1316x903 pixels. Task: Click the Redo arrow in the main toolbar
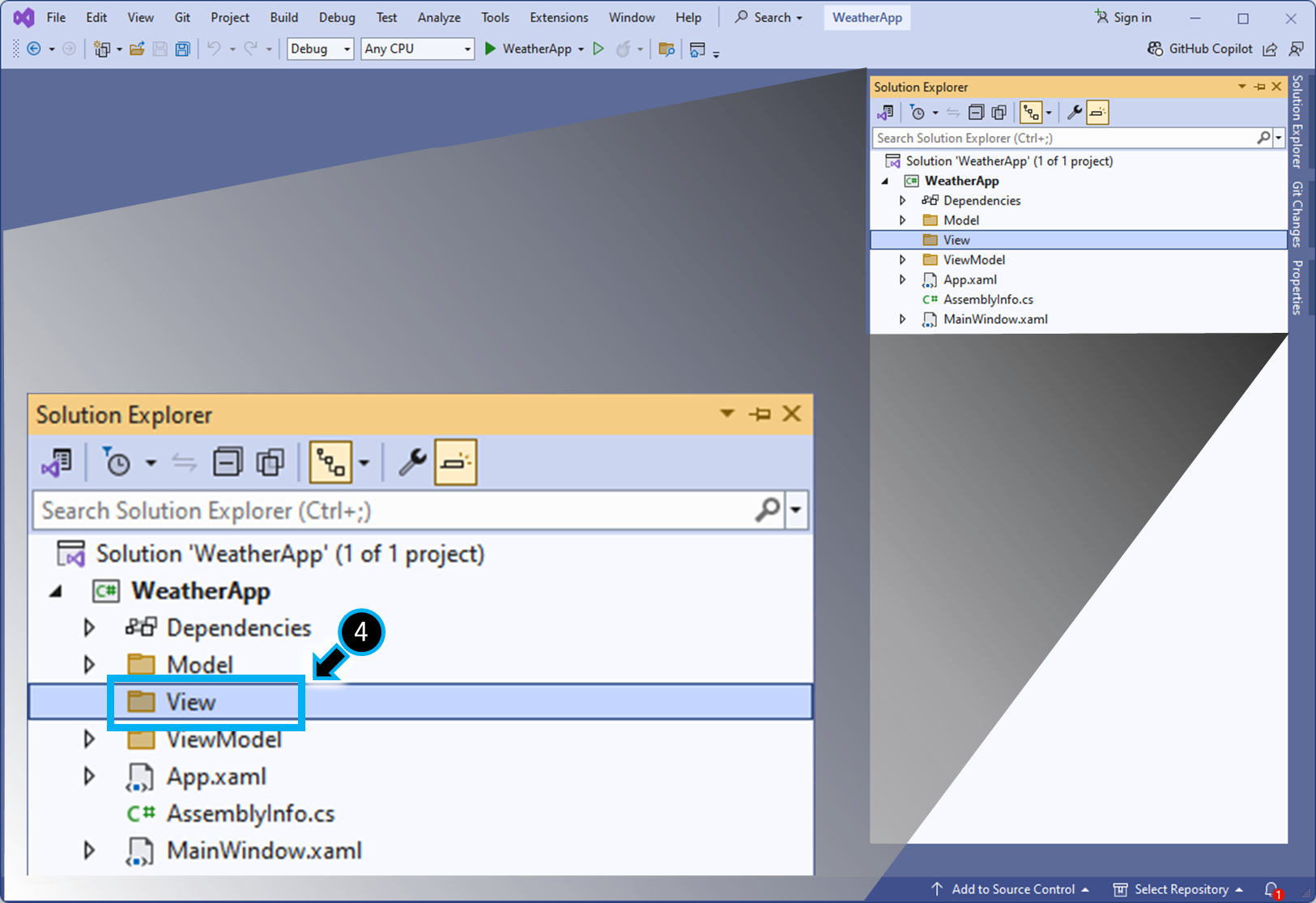pyautogui.click(x=251, y=49)
